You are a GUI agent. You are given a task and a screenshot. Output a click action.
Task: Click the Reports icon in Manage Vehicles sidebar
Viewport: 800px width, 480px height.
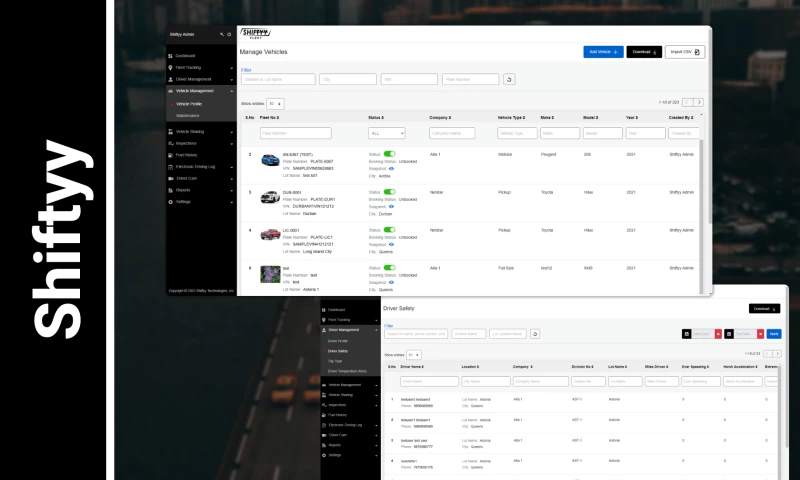(170, 190)
